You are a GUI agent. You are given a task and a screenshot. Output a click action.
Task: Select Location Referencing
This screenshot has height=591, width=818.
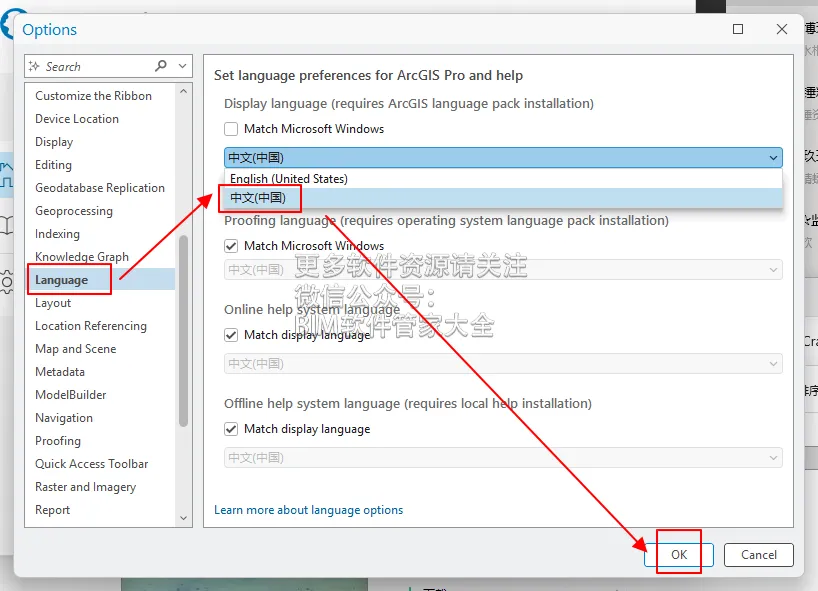[x=91, y=325]
